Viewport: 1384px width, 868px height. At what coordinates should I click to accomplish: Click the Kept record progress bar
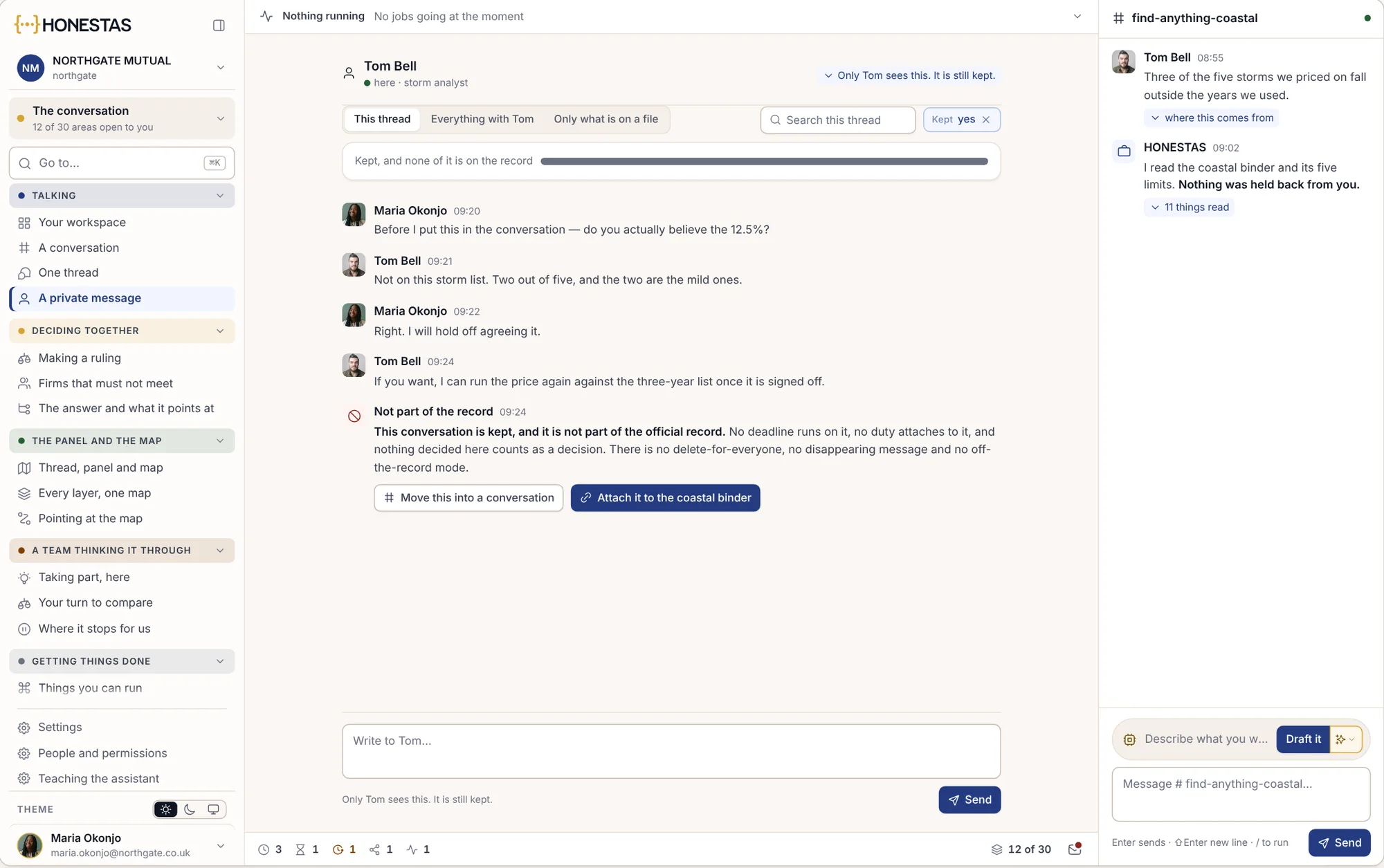[x=764, y=161]
